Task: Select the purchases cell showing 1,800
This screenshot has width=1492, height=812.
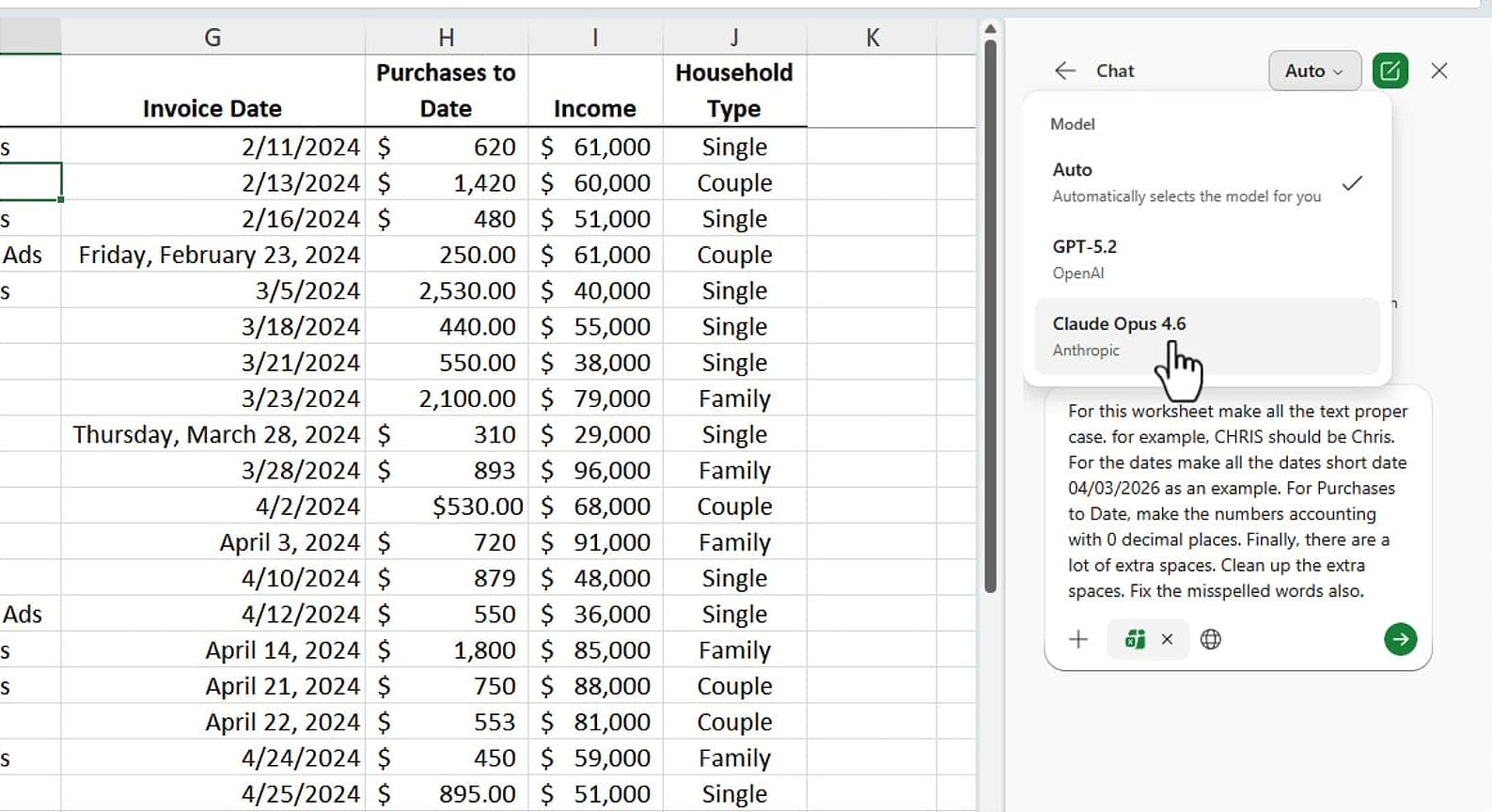Action: click(447, 650)
